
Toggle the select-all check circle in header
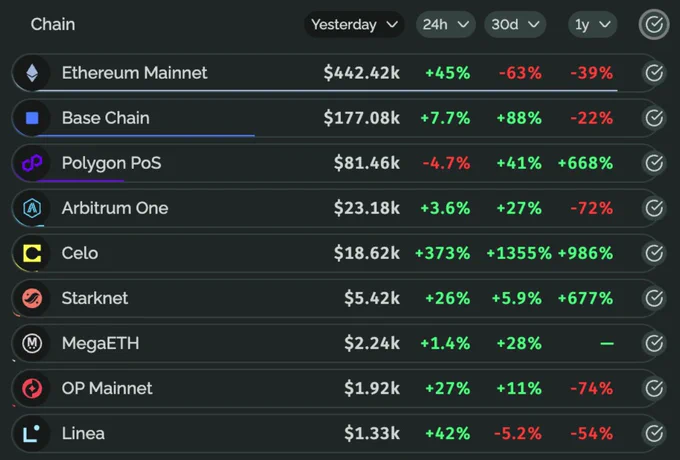tap(654, 24)
